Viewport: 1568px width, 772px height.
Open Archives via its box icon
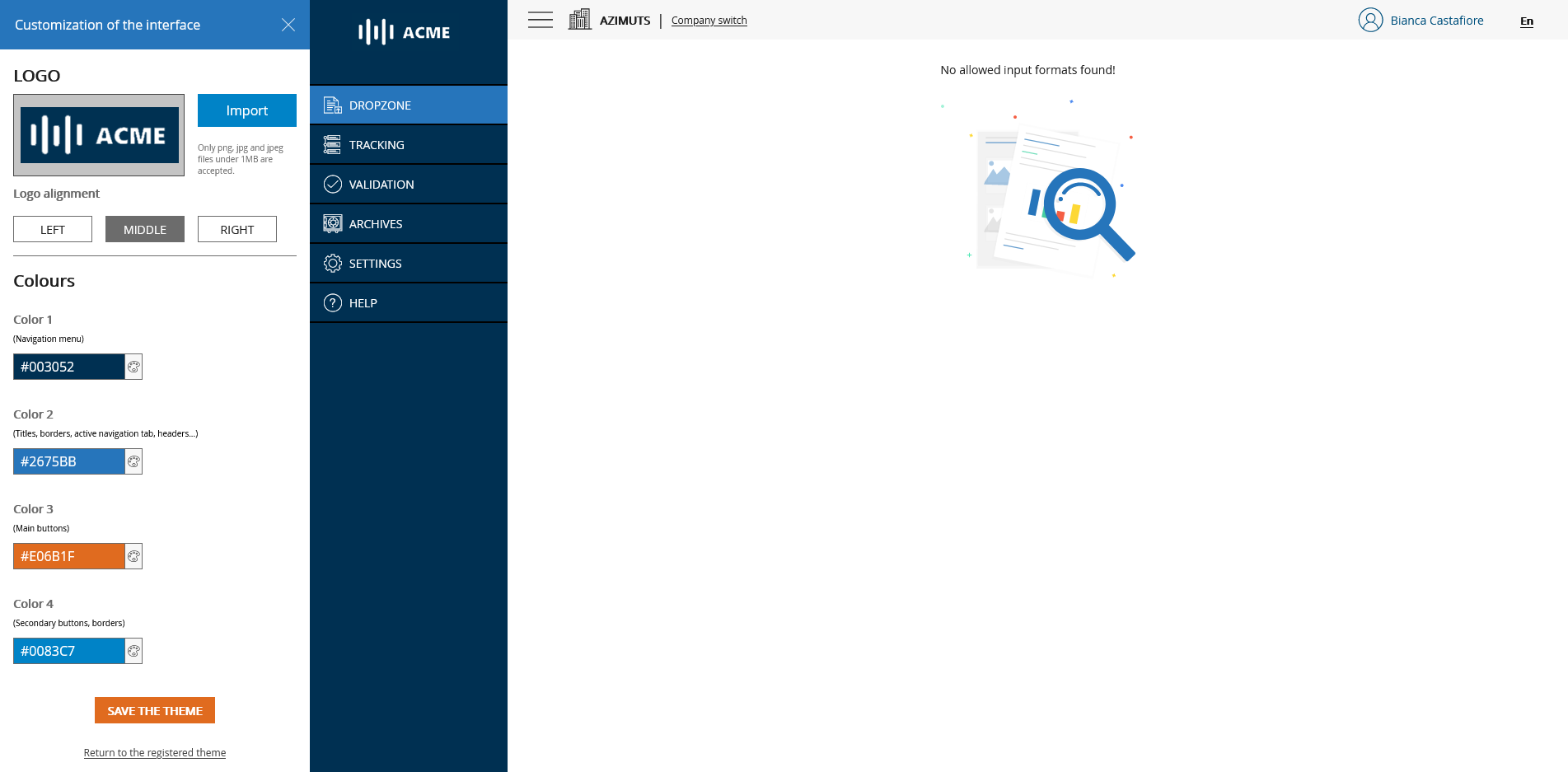[x=332, y=223]
